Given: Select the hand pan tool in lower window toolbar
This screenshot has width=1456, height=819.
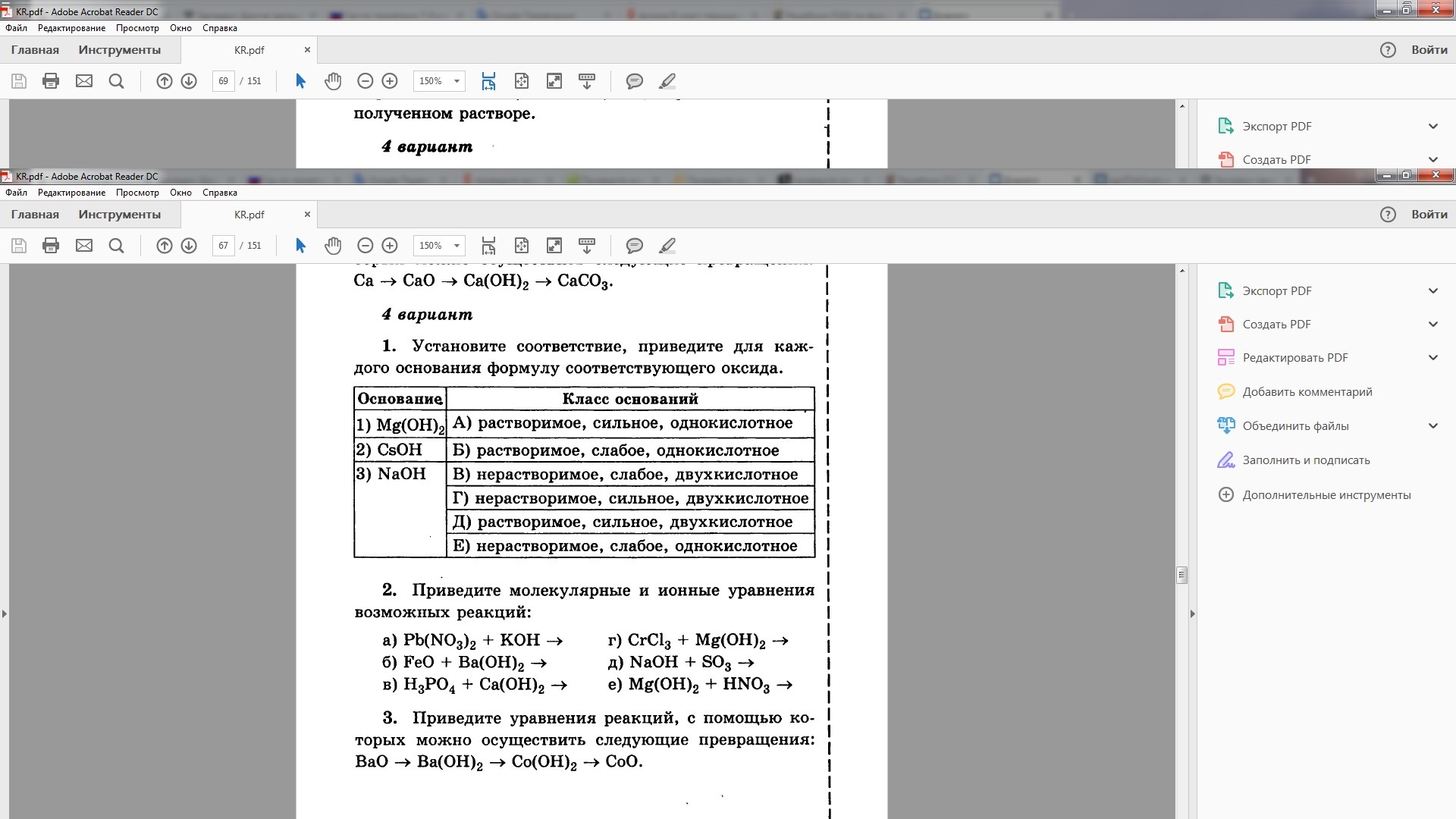Looking at the screenshot, I should [x=333, y=246].
